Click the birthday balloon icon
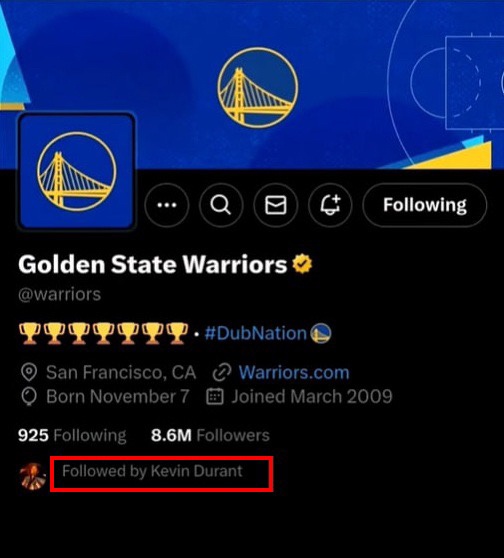The image size is (504, 558). pos(29,396)
